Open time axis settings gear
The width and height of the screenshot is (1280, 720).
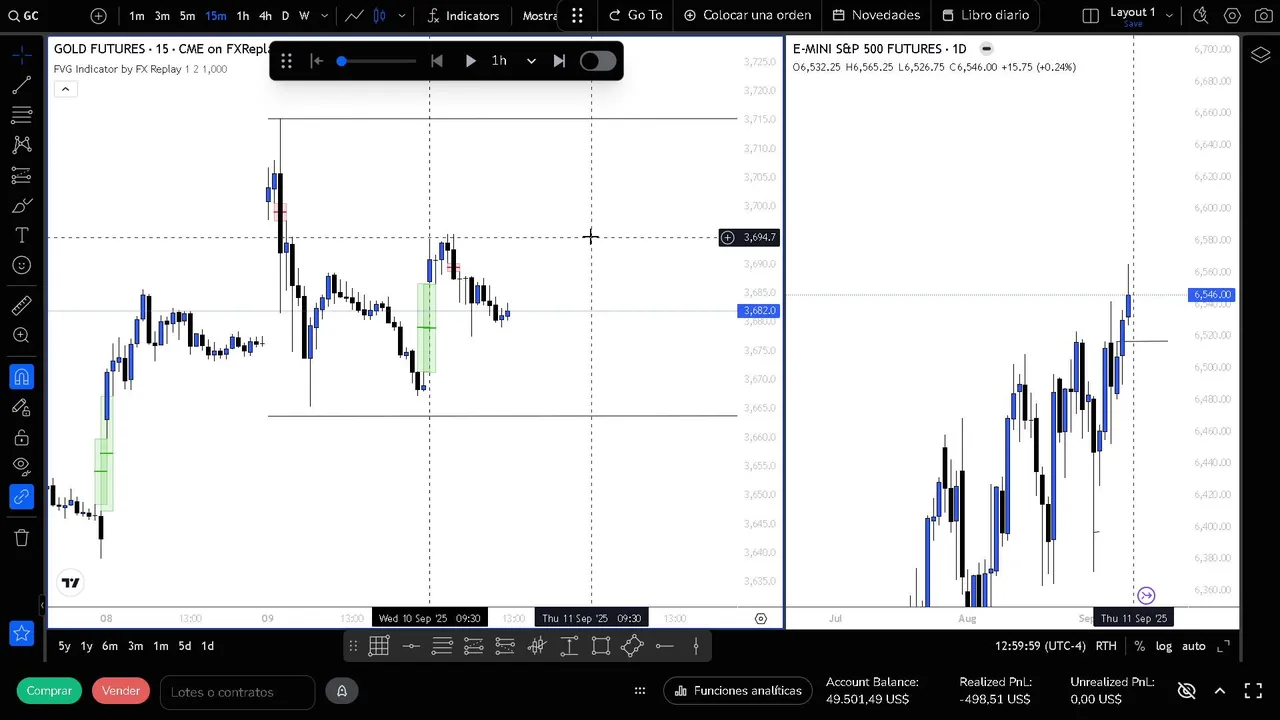(x=760, y=618)
